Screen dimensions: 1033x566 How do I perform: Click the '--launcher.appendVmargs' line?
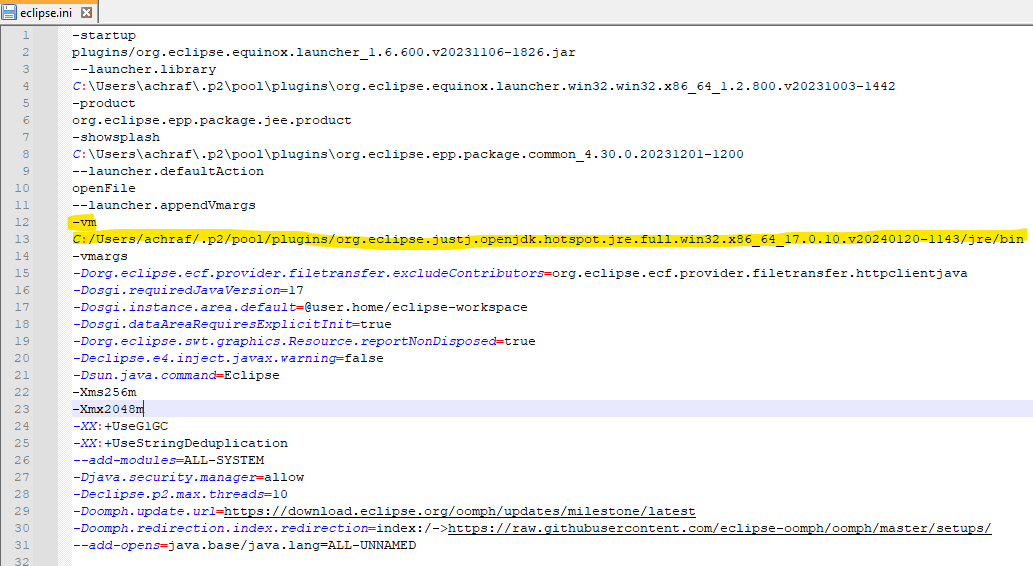[164, 206]
